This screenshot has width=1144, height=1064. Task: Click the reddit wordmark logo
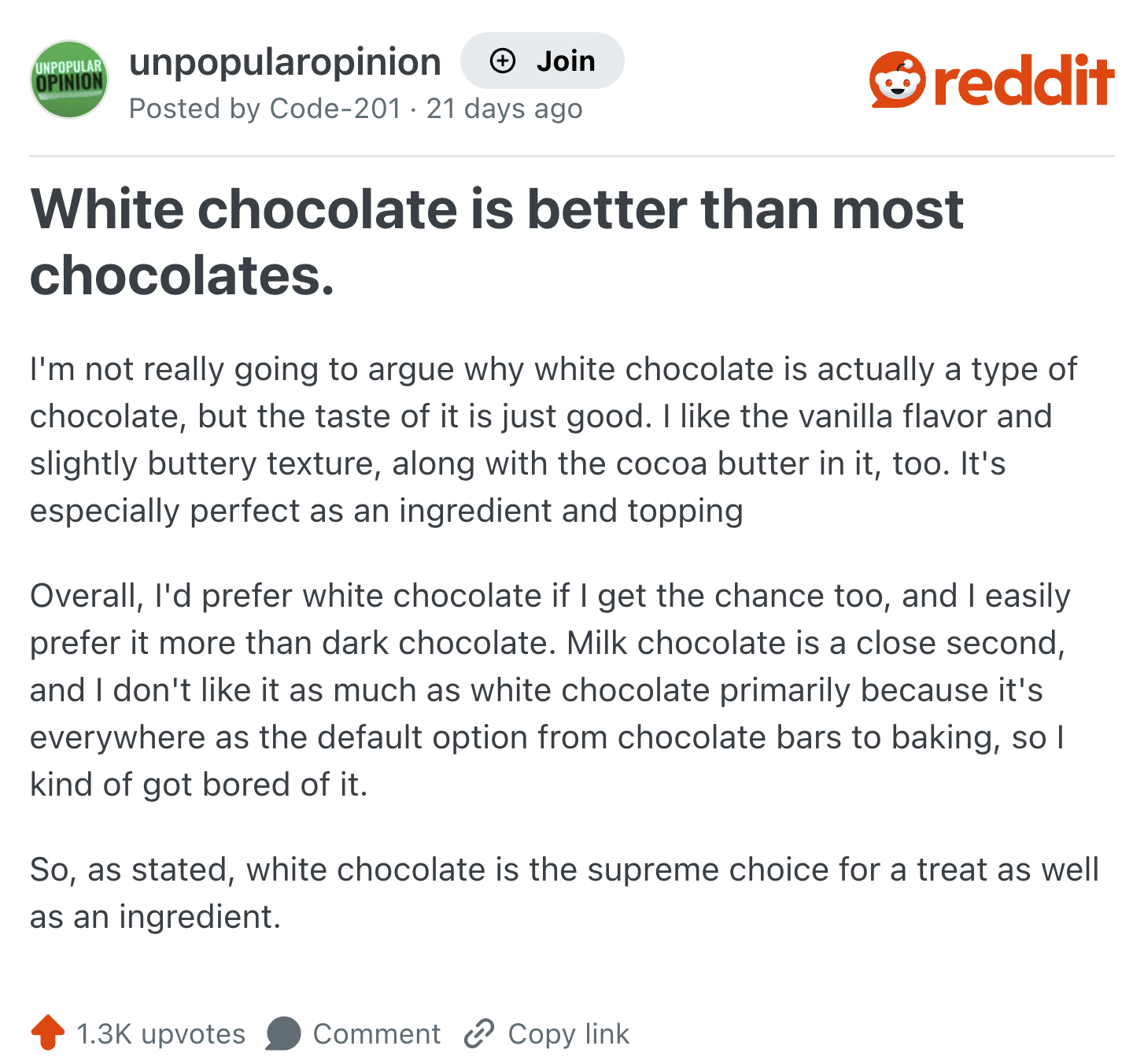coord(1024,79)
